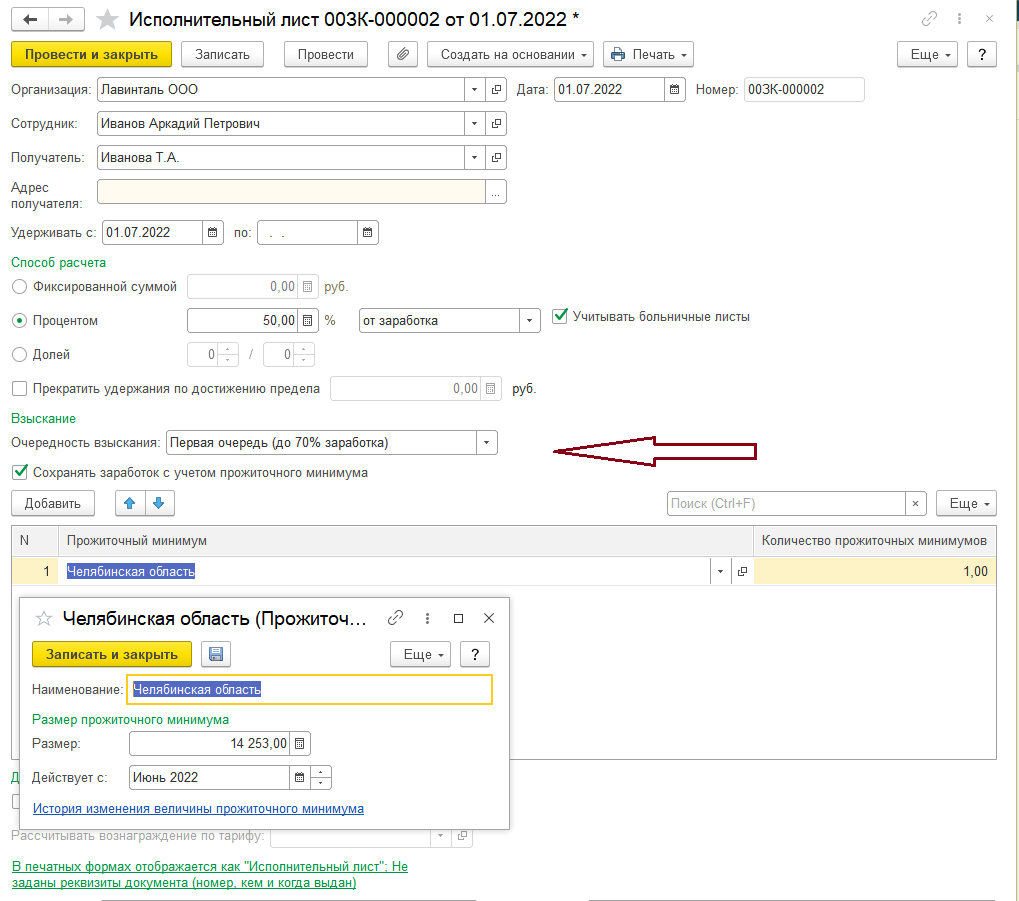Open calendar picker for document date
This screenshot has height=901, width=1019.
675,90
